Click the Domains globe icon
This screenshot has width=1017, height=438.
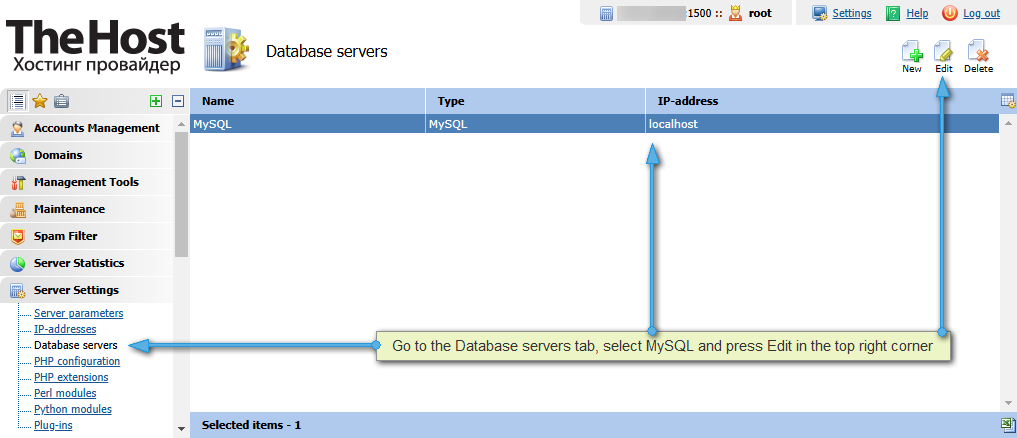pos(18,156)
